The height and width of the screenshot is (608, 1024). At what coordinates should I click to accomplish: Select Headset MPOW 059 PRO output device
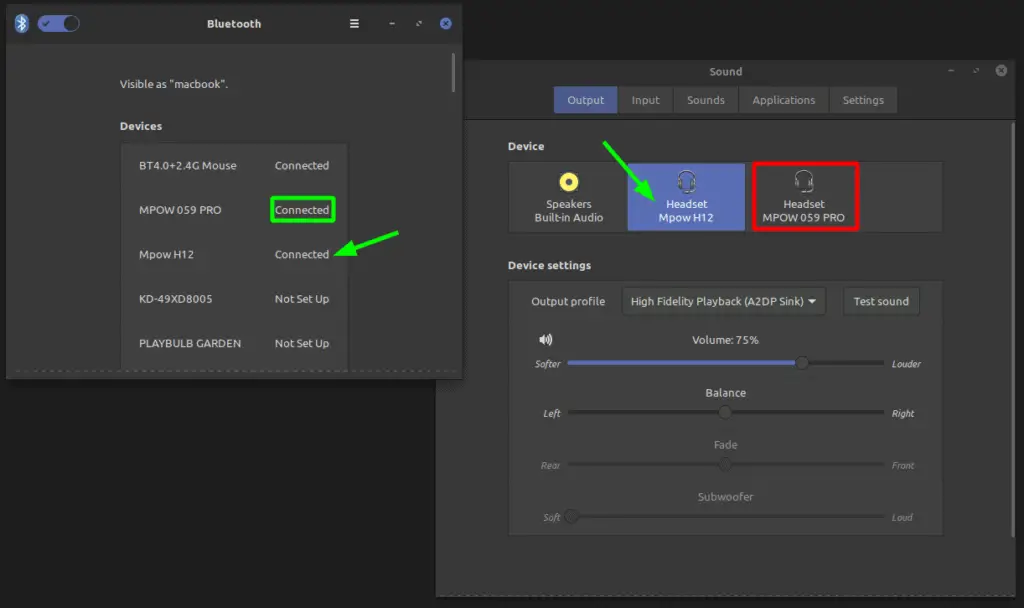pyautogui.click(x=804, y=197)
